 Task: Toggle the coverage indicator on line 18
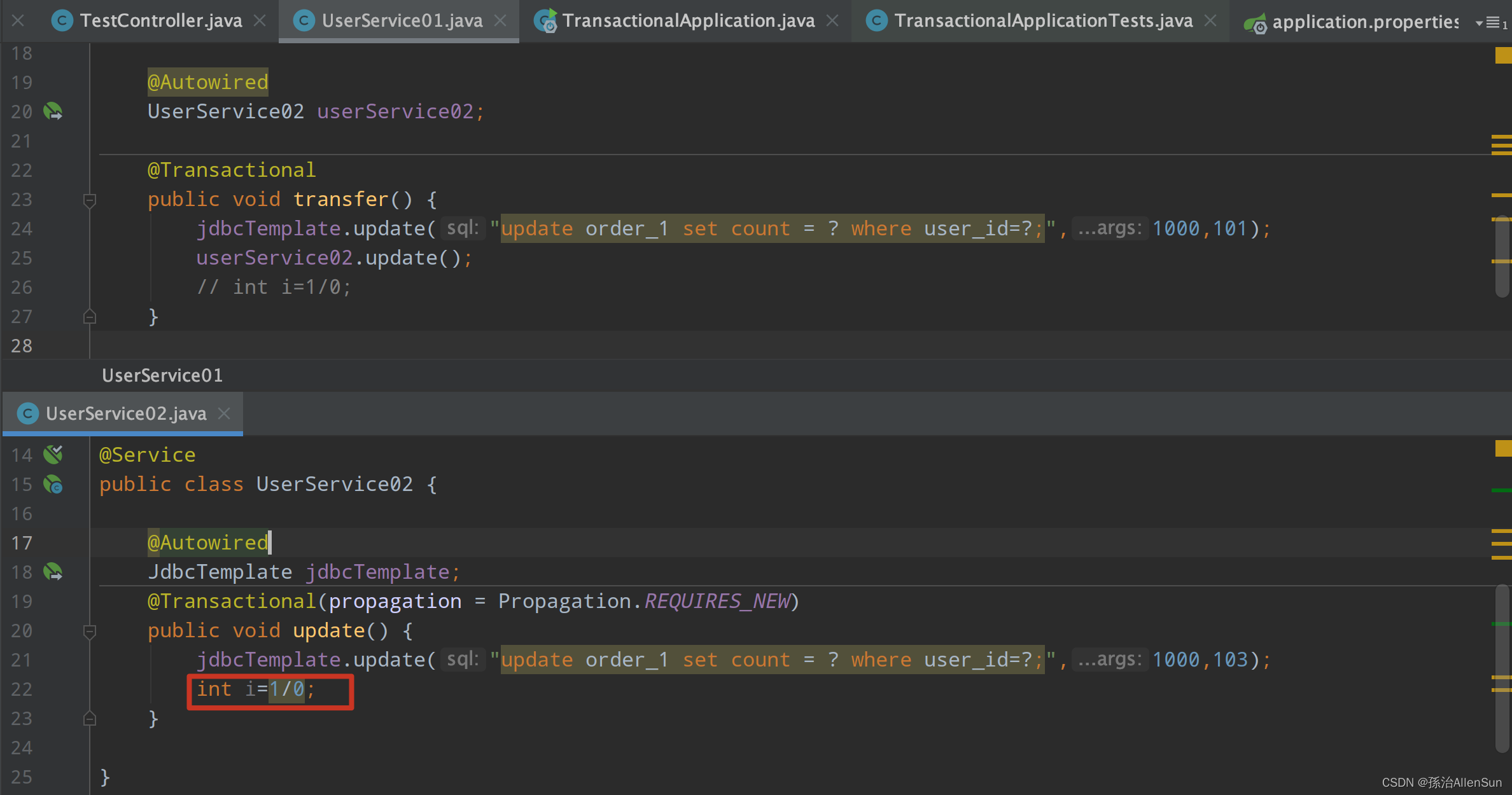coord(56,571)
